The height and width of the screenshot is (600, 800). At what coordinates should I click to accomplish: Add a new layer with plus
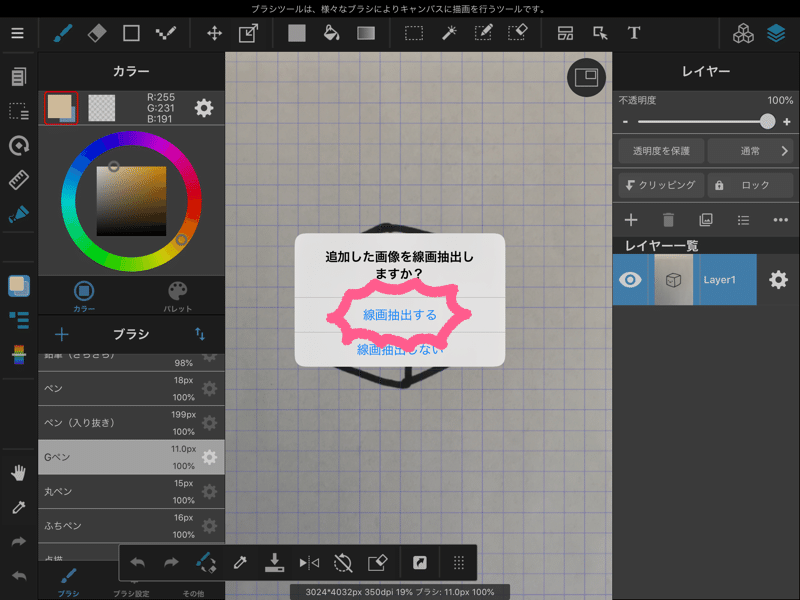(x=631, y=220)
